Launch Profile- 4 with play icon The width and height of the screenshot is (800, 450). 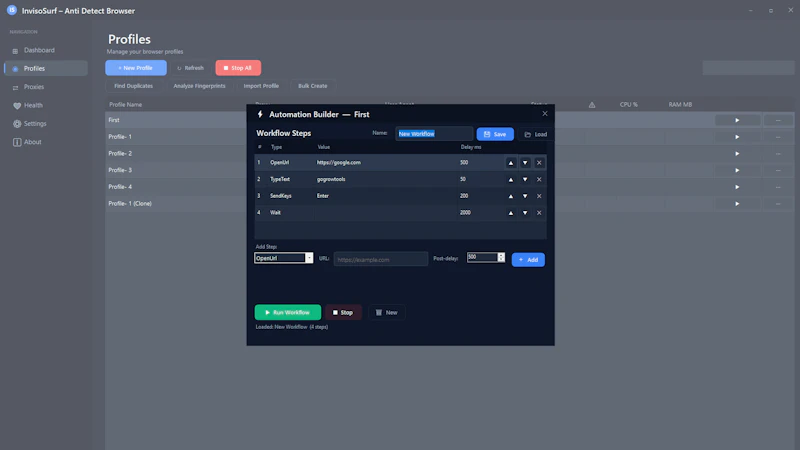pos(737,187)
